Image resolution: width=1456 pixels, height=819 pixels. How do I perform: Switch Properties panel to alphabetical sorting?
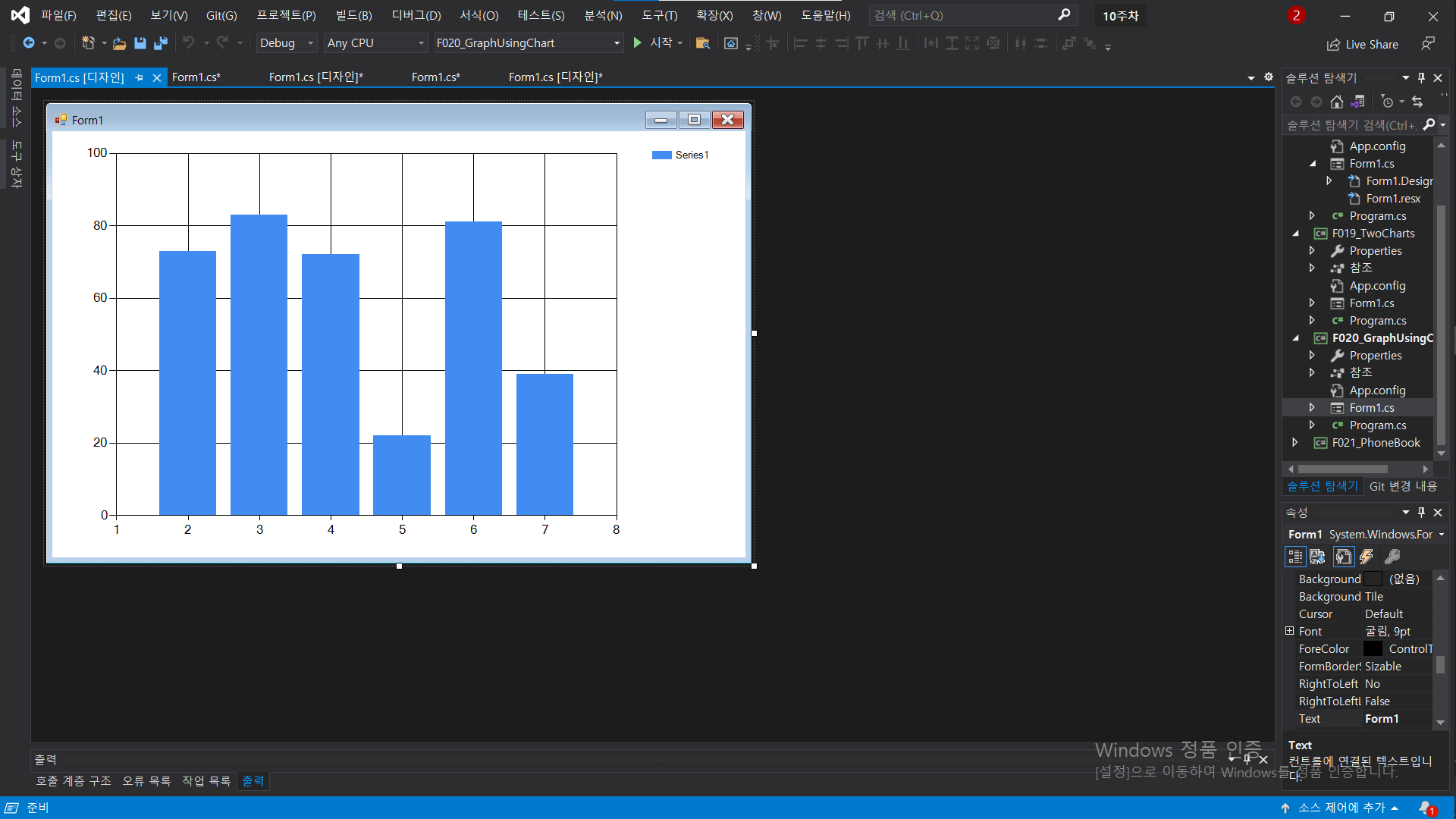click(x=1318, y=557)
